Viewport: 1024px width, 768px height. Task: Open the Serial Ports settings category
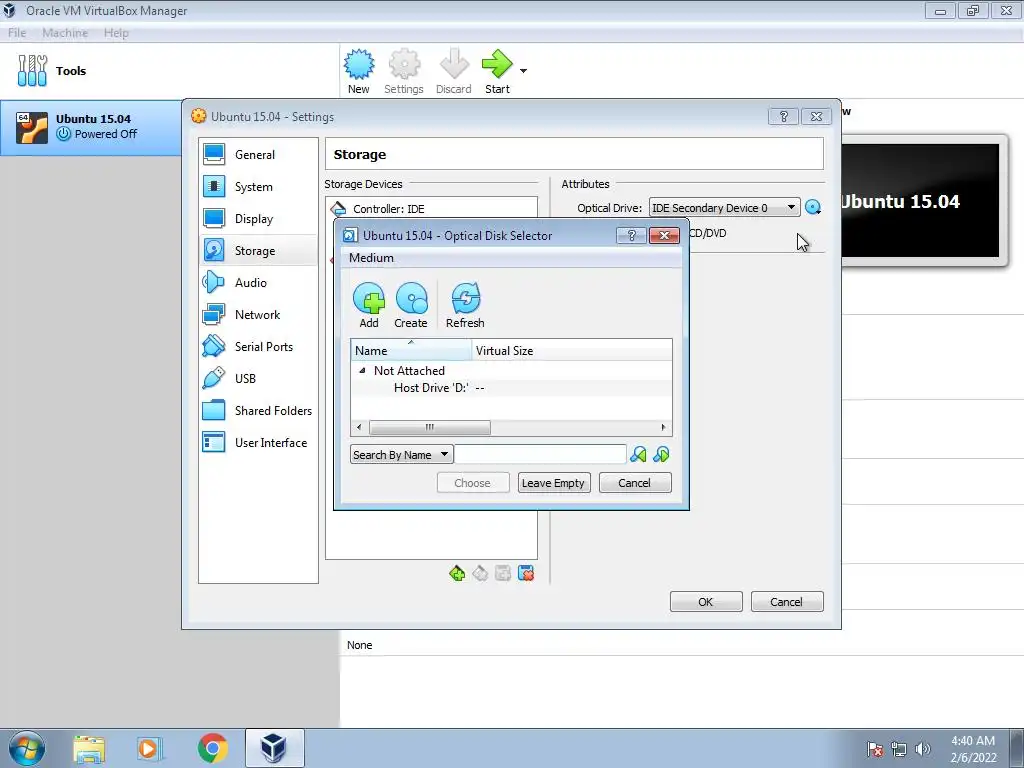click(259, 347)
